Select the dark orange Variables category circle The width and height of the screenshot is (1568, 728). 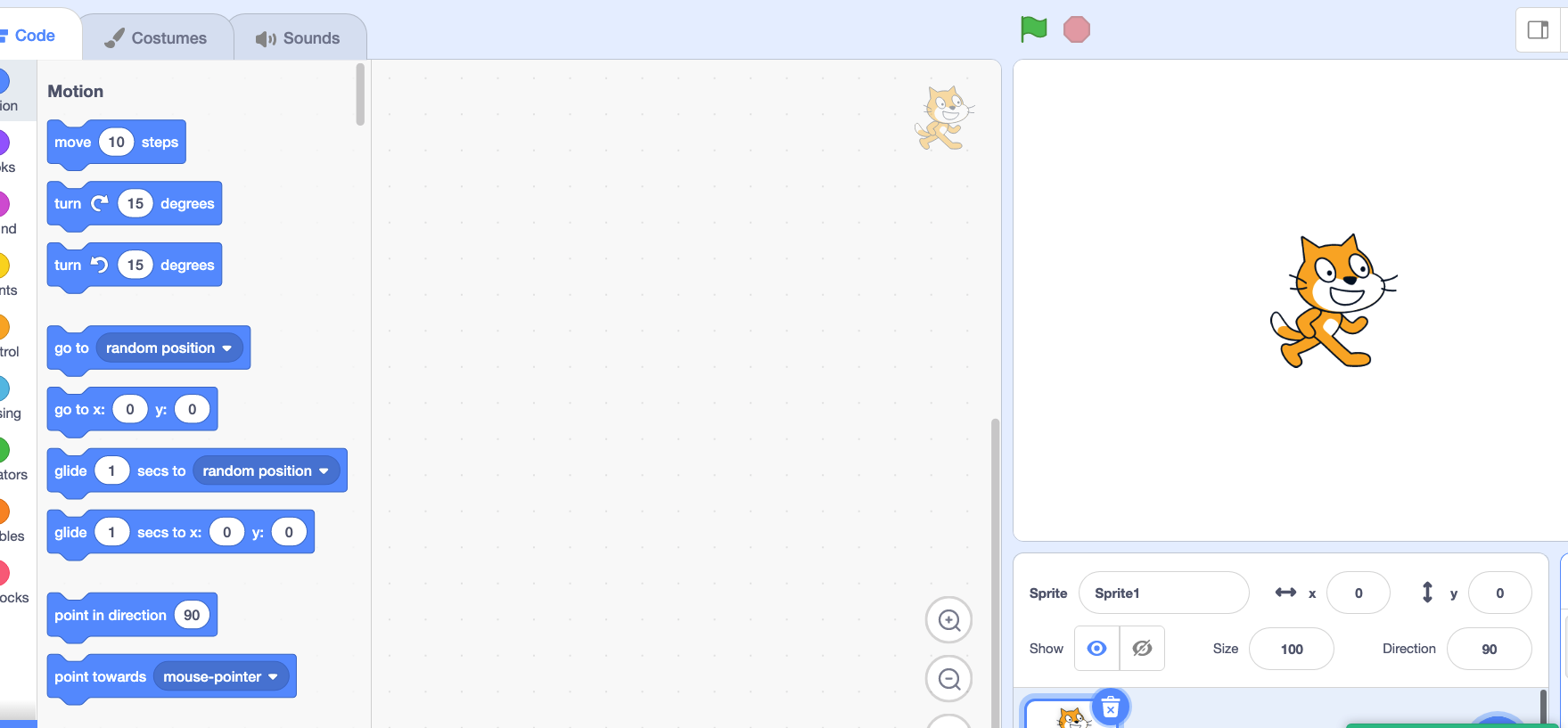[3, 512]
